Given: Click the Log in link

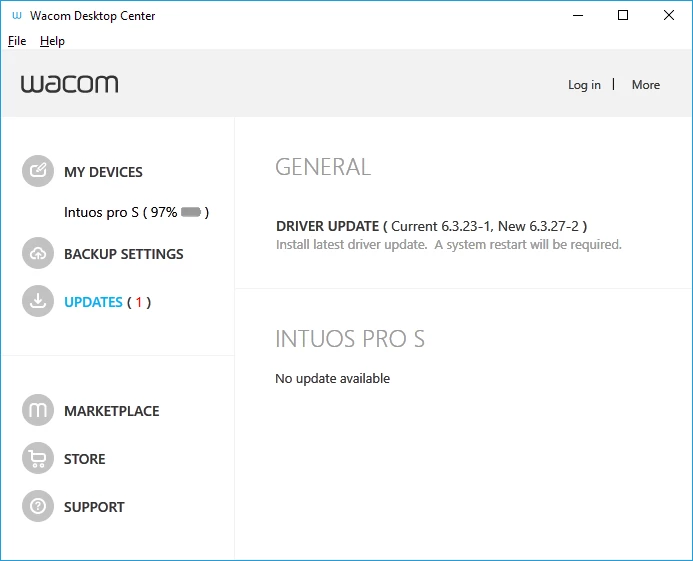Looking at the screenshot, I should coord(584,85).
